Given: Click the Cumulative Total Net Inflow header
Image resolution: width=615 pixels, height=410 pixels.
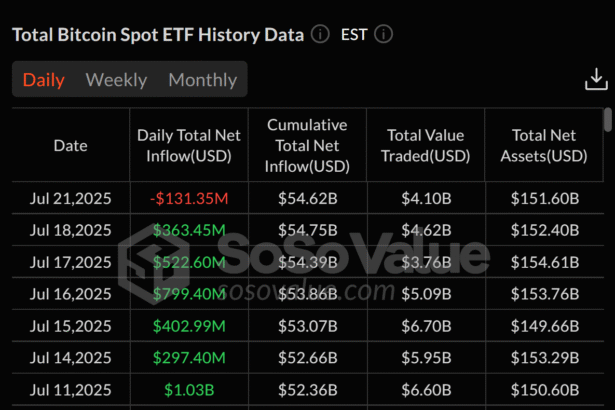Looking at the screenshot, I should point(307,145).
